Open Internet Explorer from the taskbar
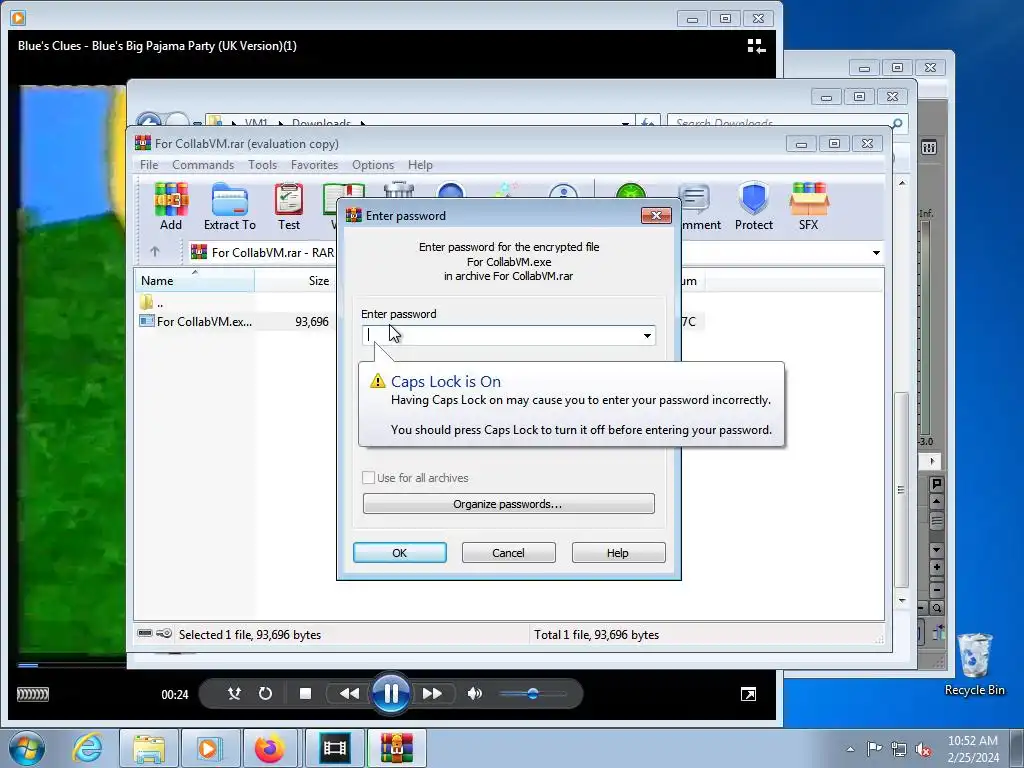Image resolution: width=1024 pixels, height=768 pixels. [88, 748]
